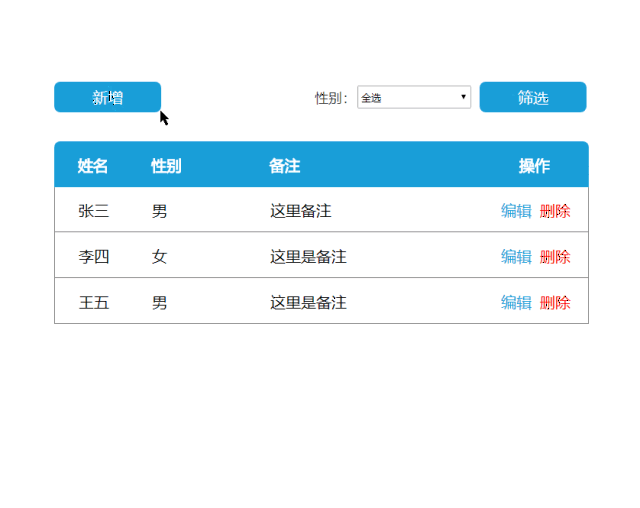Viewport: 640px width, 508px height.
Task: Select the name cell 王五
Action: coord(93,302)
